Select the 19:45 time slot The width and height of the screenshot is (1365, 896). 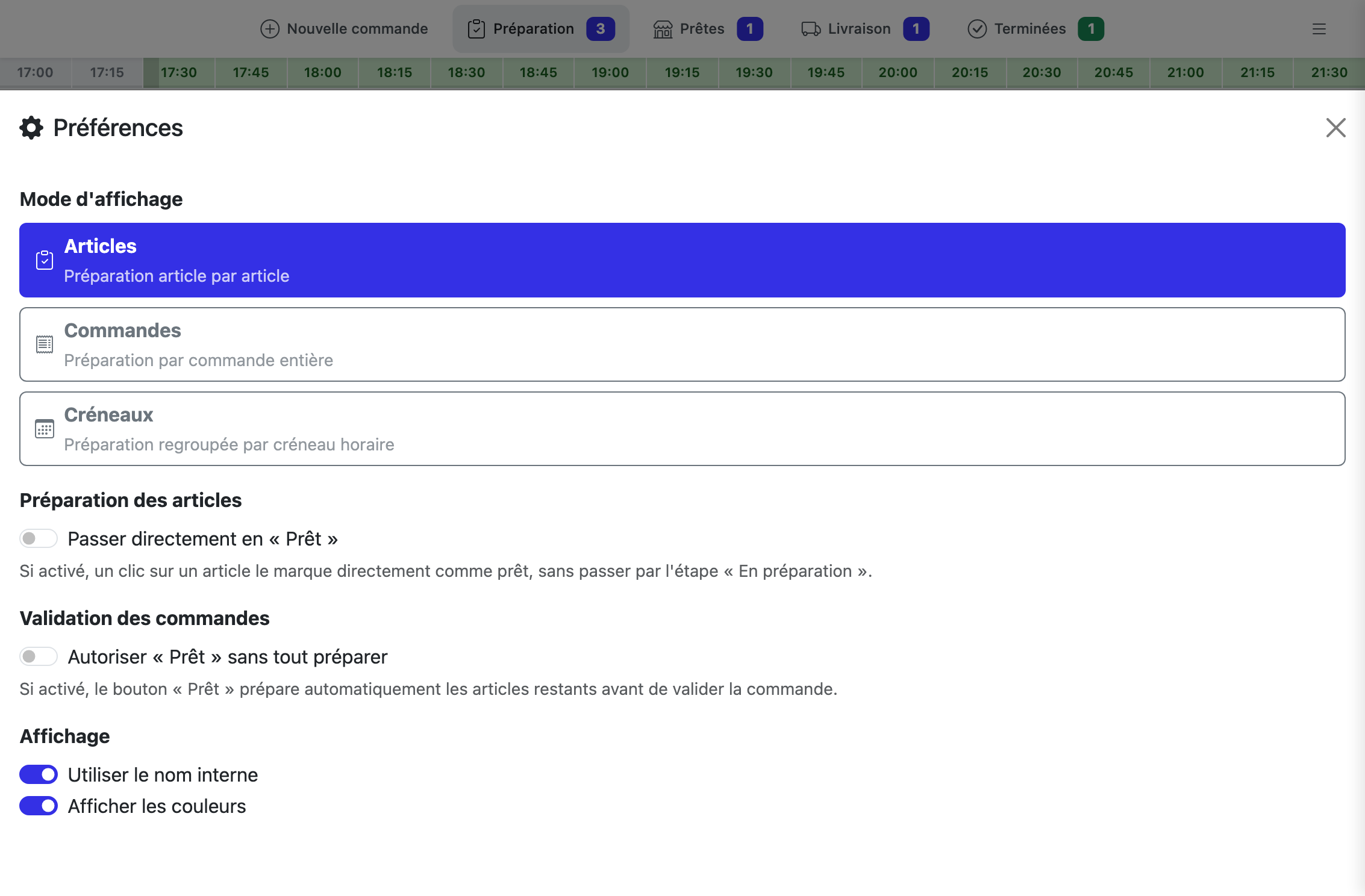(826, 73)
